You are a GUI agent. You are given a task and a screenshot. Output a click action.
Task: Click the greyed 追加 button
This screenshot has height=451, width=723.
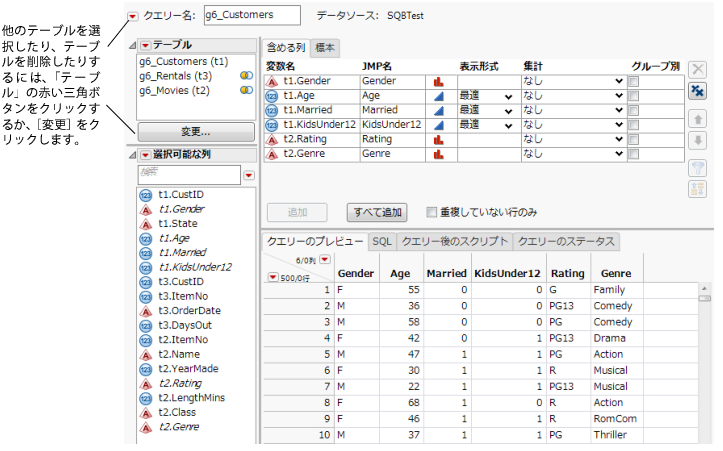click(x=297, y=213)
